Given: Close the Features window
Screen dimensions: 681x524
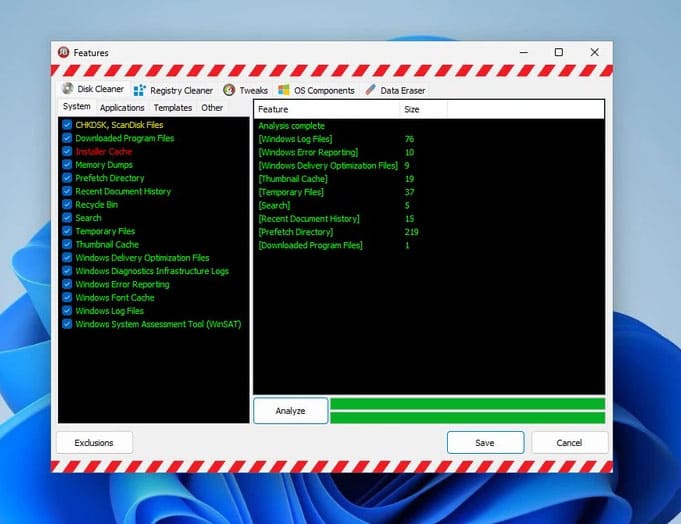Looking at the screenshot, I should coord(595,52).
